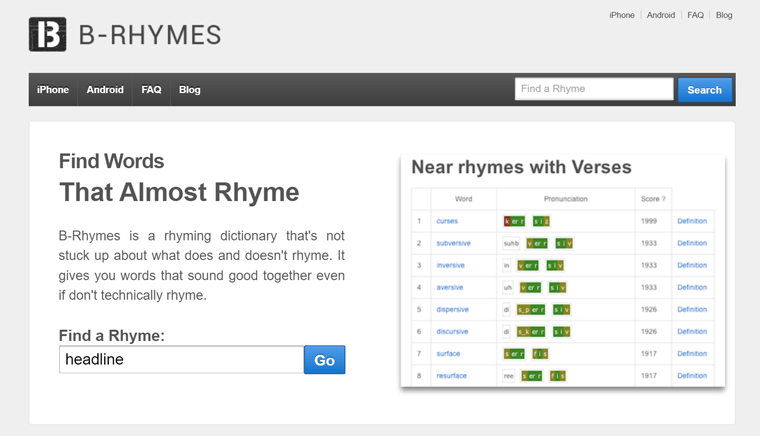Click the Find a Rhyme field containing headline
760x436 pixels.
(x=181, y=359)
